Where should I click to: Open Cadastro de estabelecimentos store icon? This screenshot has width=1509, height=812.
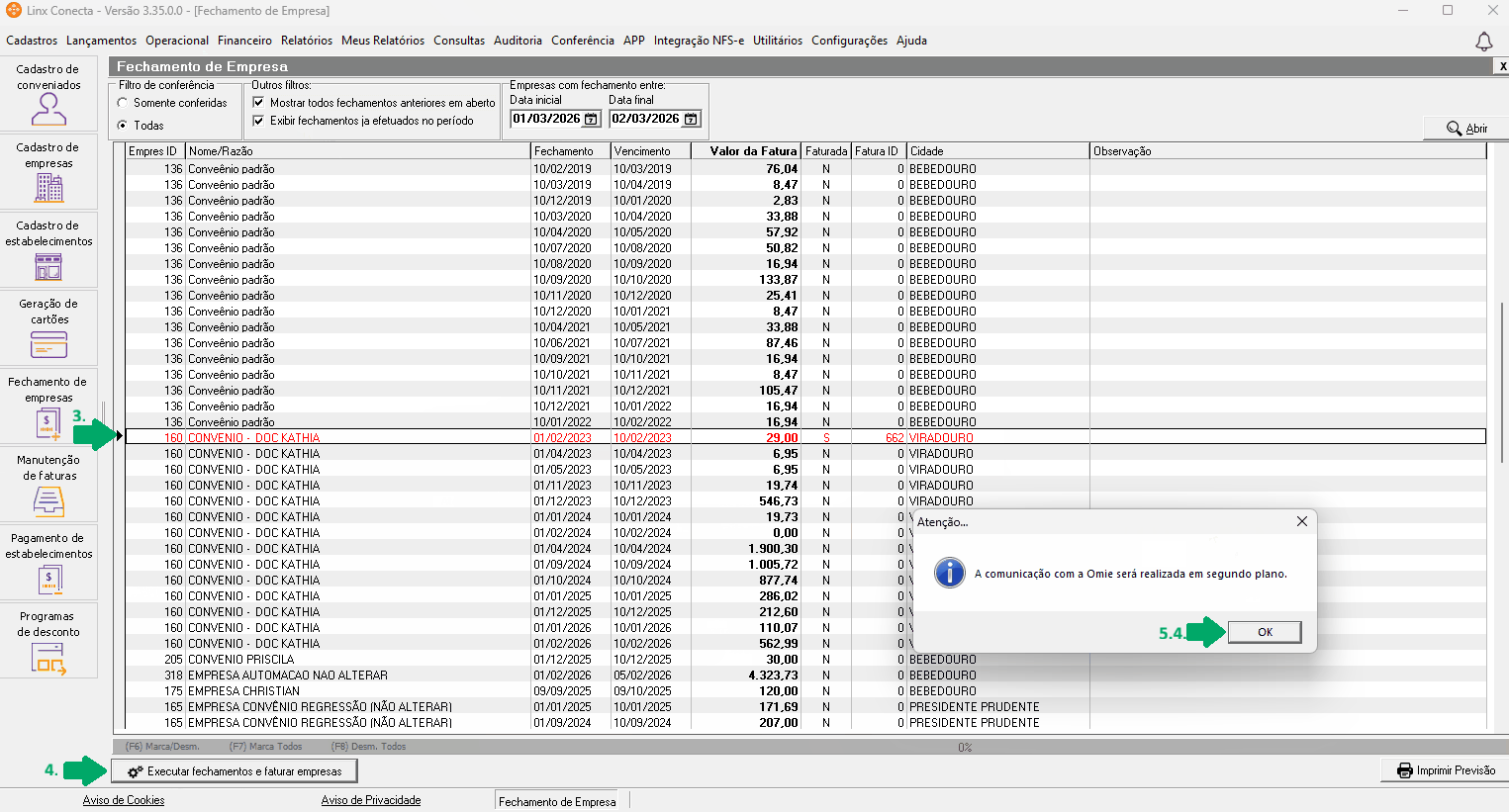(x=48, y=265)
